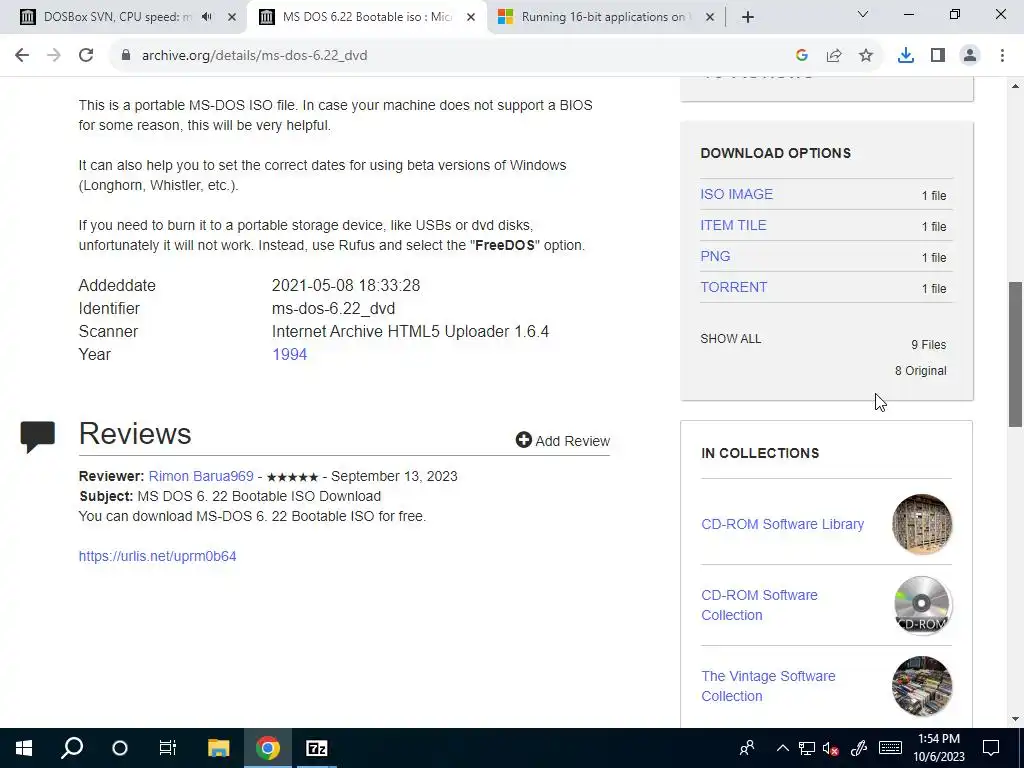The height and width of the screenshot is (768, 1024).
Task: Switch to Running 16-bit applications tab
Action: pos(604,17)
